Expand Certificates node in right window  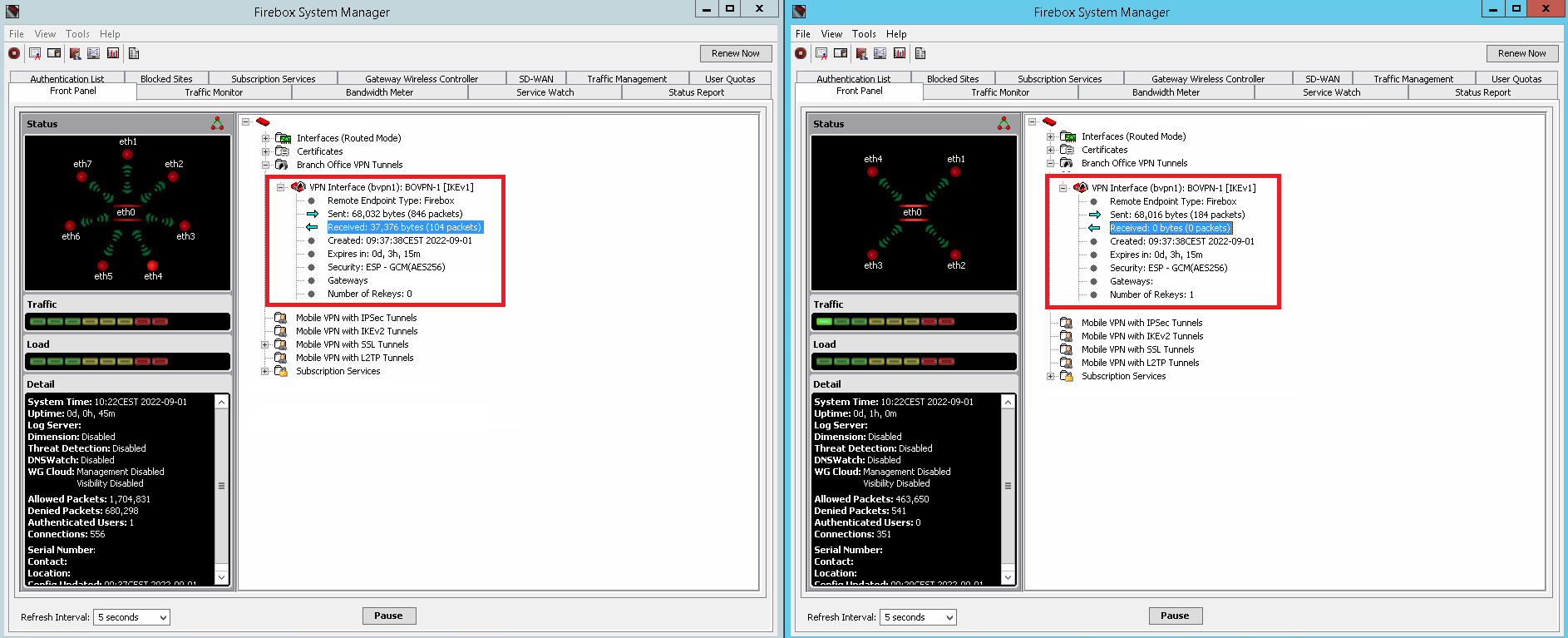[x=1051, y=150]
